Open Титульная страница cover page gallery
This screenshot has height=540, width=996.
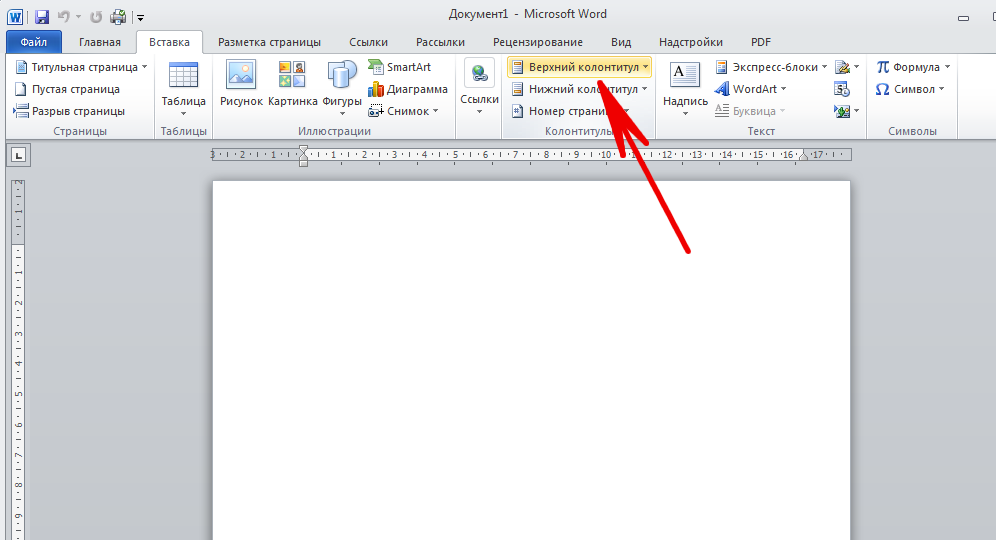point(81,67)
